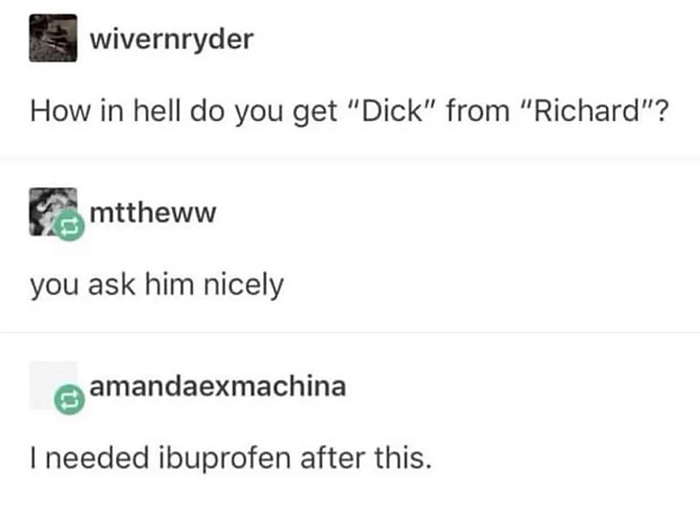700x512 pixels.
Task: Click the divider below mttheww's reply
Action: tap(350, 333)
